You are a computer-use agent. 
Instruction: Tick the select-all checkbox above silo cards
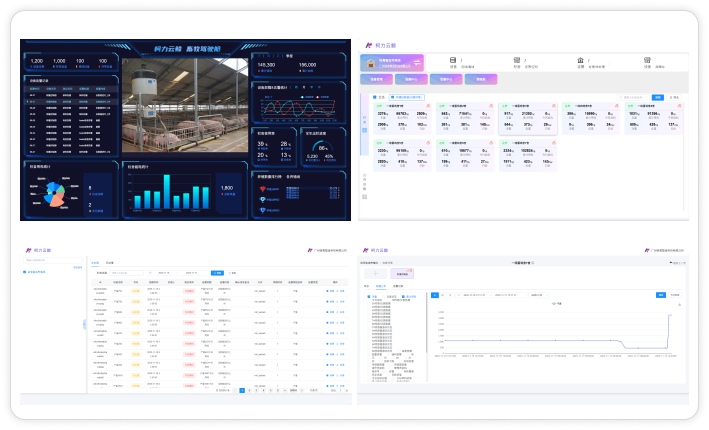click(x=377, y=97)
